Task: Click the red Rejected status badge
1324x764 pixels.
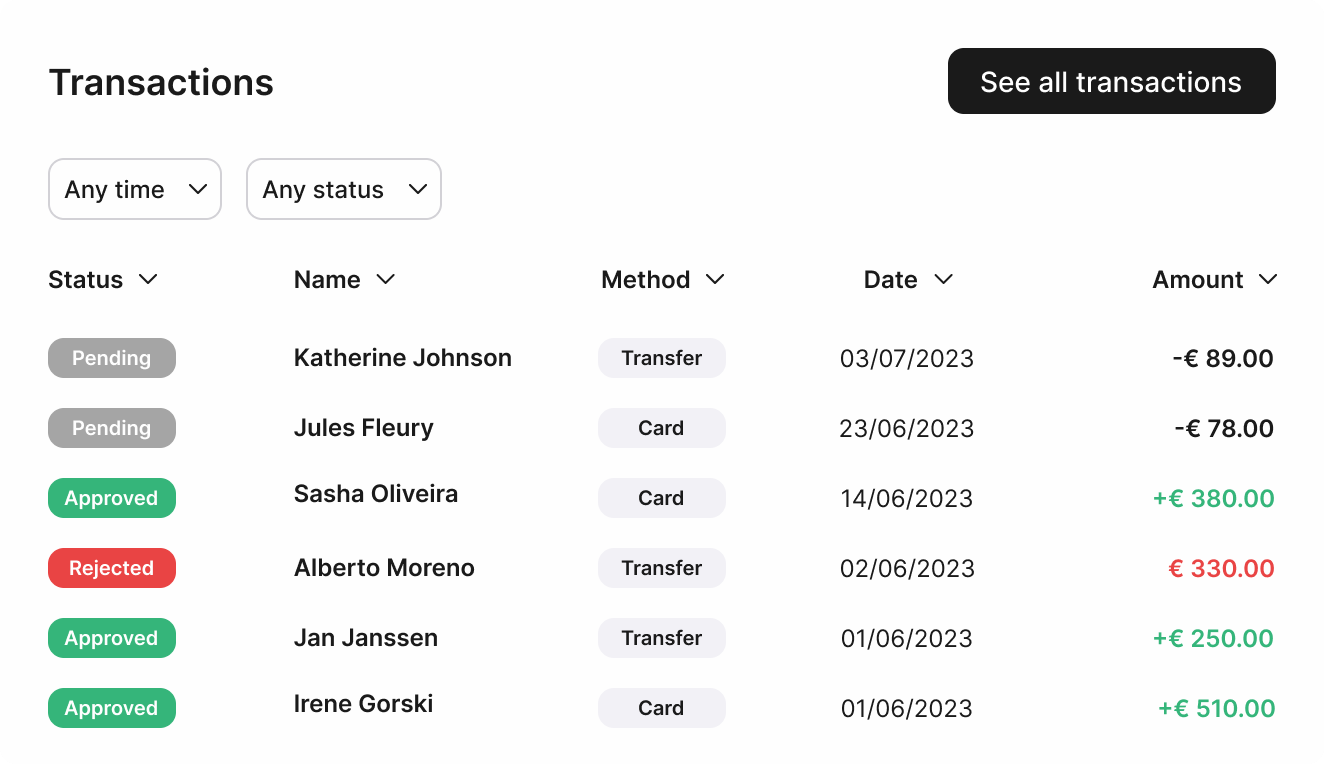Action: coord(112,568)
